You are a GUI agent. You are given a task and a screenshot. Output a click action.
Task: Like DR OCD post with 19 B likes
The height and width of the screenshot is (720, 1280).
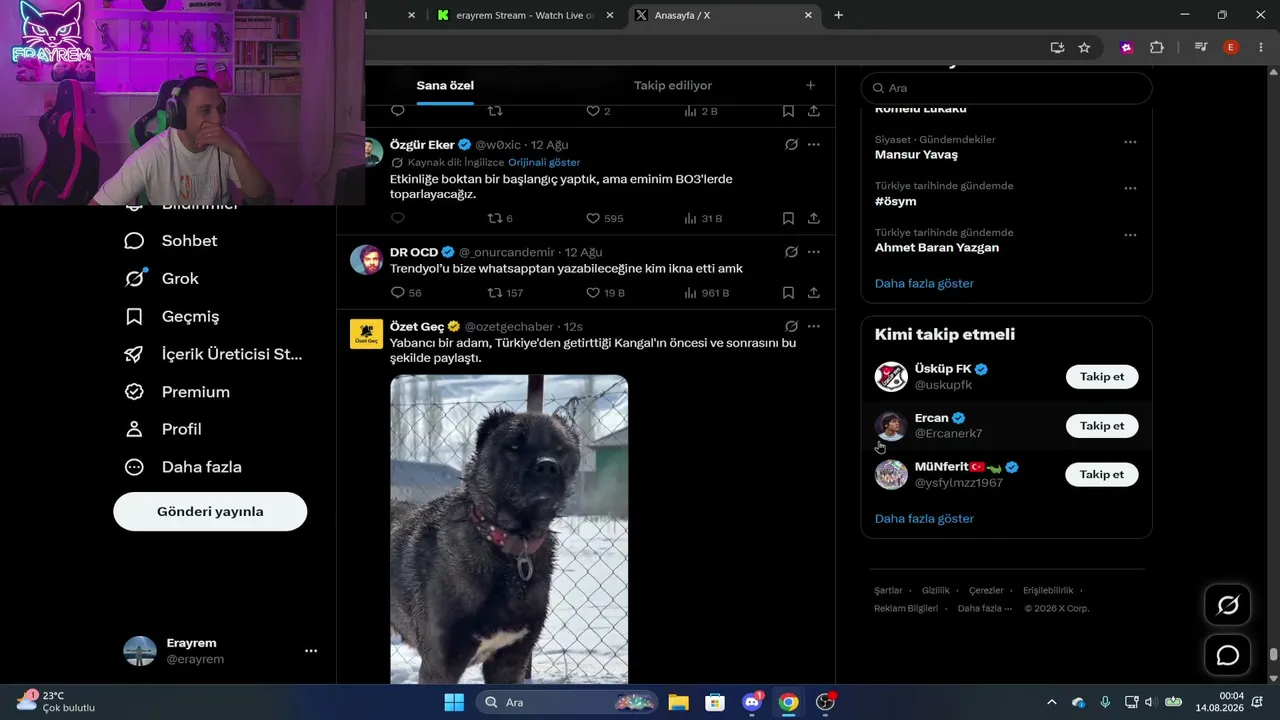pyautogui.click(x=605, y=293)
